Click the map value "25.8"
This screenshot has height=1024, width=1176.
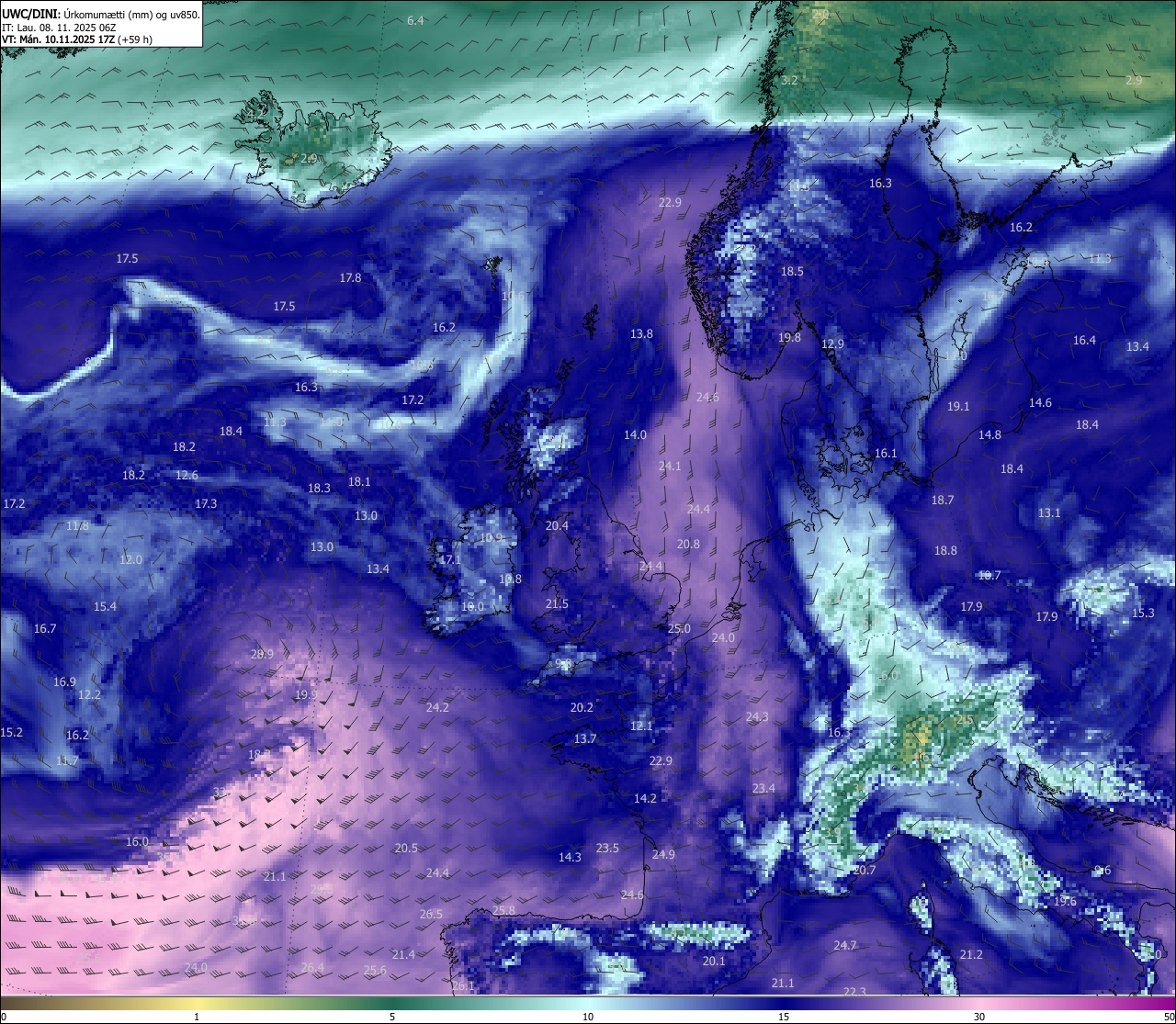(x=503, y=910)
